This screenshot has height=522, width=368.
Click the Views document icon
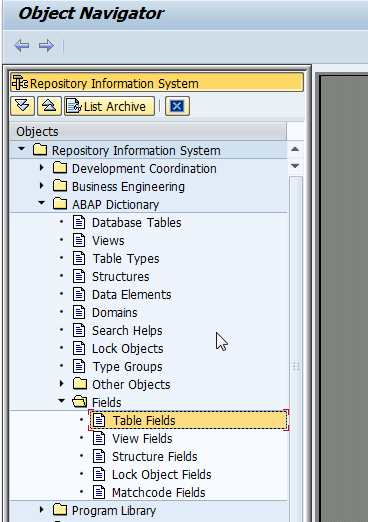(x=79, y=240)
